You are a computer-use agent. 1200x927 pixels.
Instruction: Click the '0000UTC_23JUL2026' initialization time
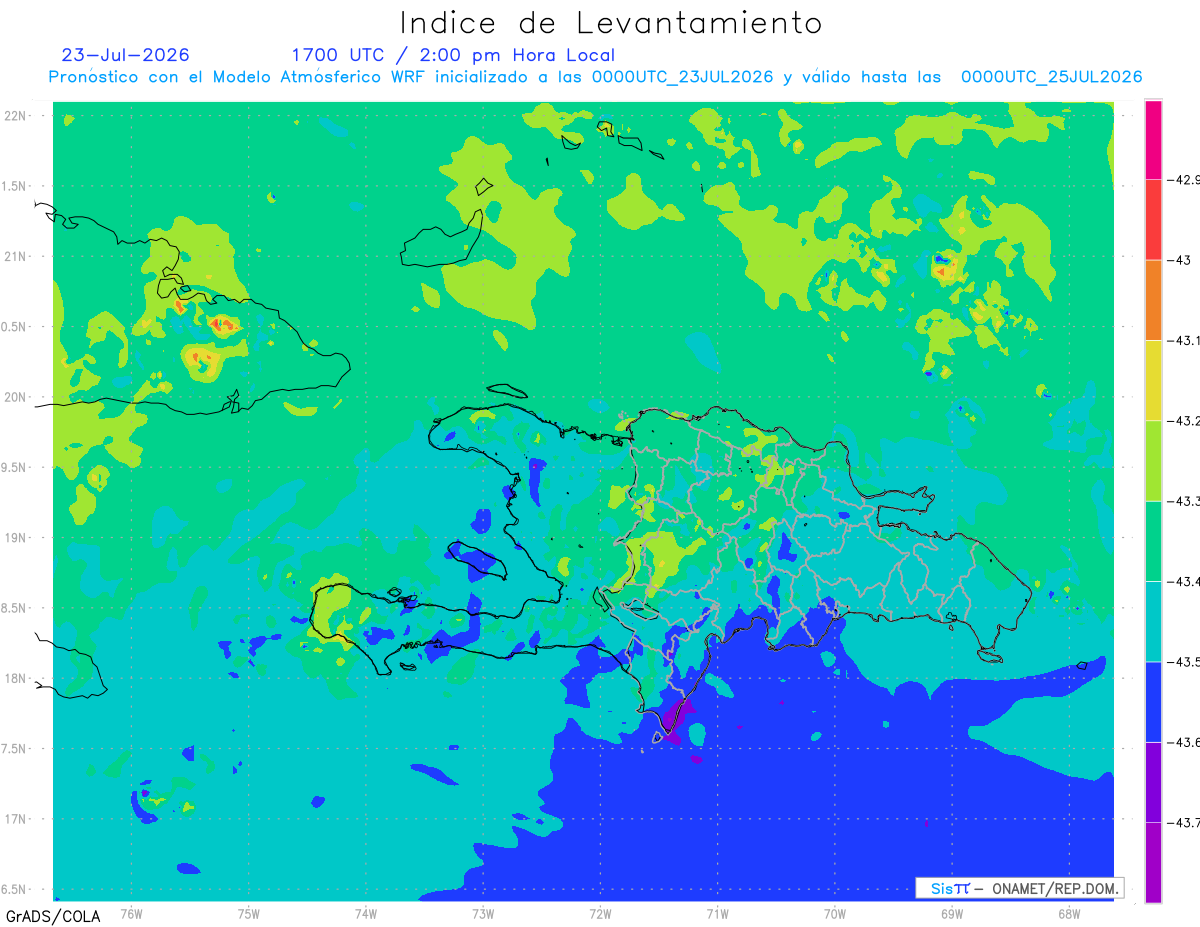pyautogui.click(x=683, y=77)
